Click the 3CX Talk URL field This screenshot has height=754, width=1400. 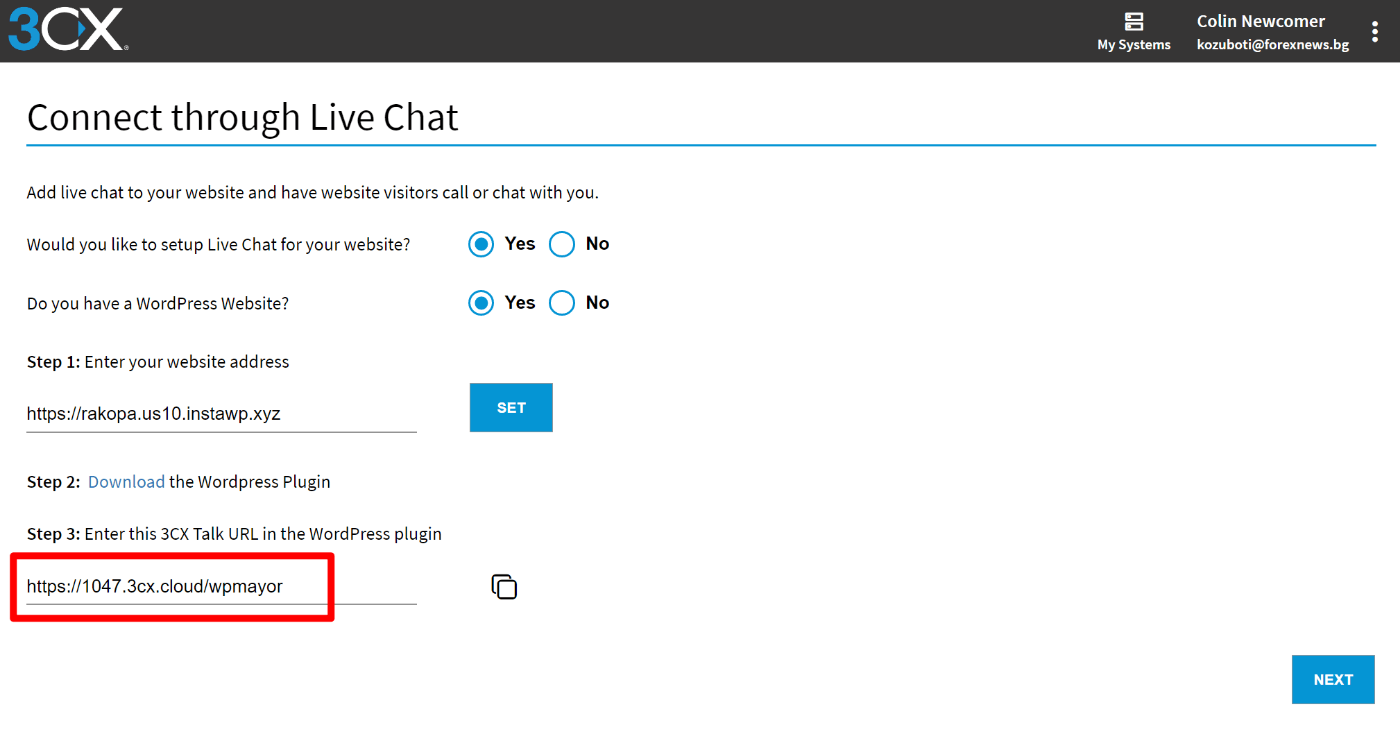point(221,587)
